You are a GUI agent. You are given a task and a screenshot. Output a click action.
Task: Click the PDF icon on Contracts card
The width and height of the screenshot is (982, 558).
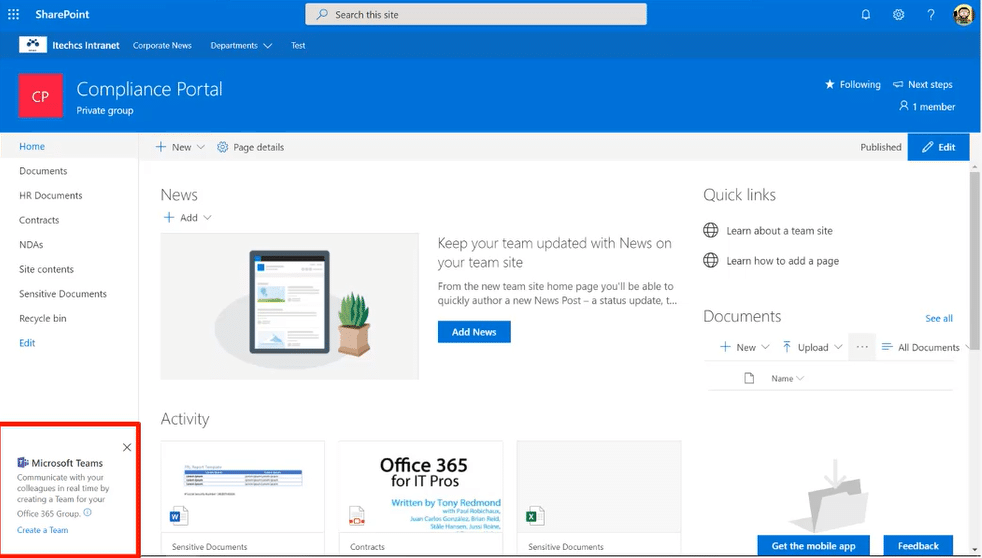(356, 516)
